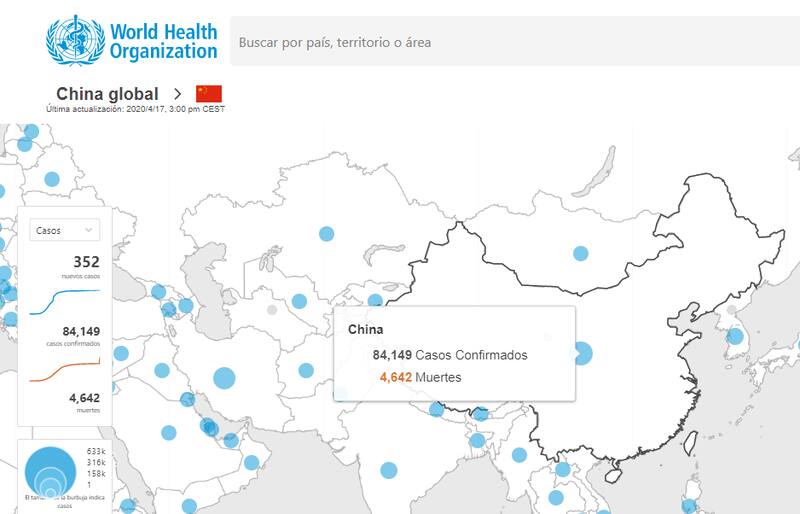Click the orange deaths trend line
Screen dimensions: 800x514
65,371
